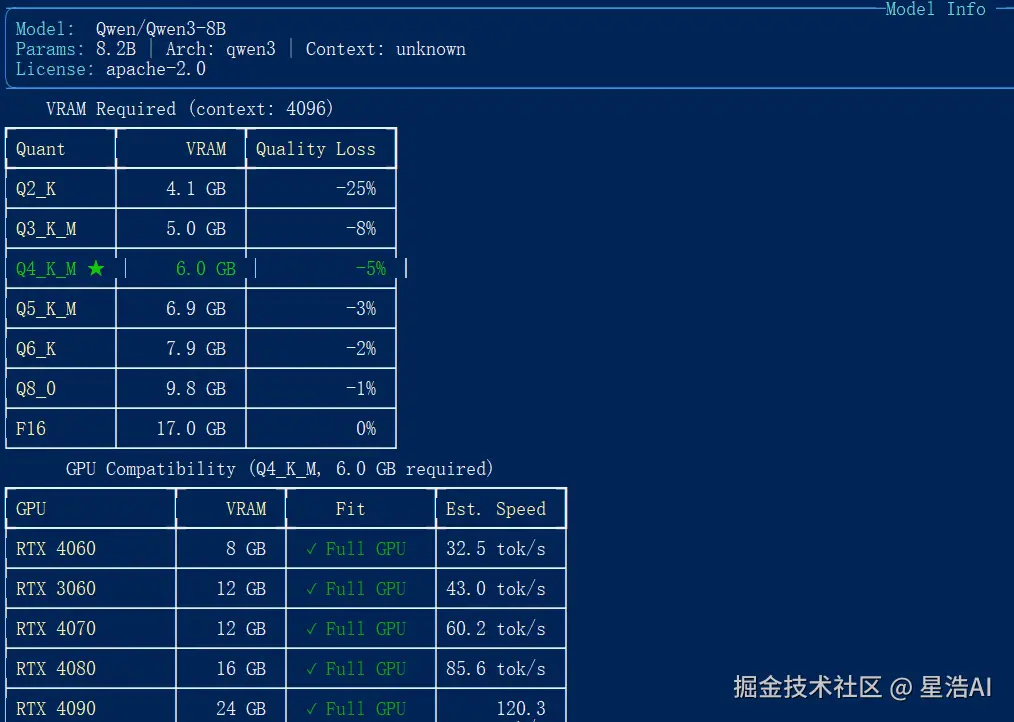
Task: Click the 17.0 GB VRAM cell
Action: point(191,429)
